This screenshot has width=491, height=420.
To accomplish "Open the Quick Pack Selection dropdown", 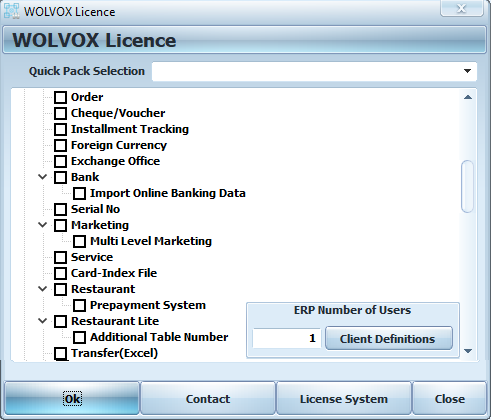I will 467,71.
